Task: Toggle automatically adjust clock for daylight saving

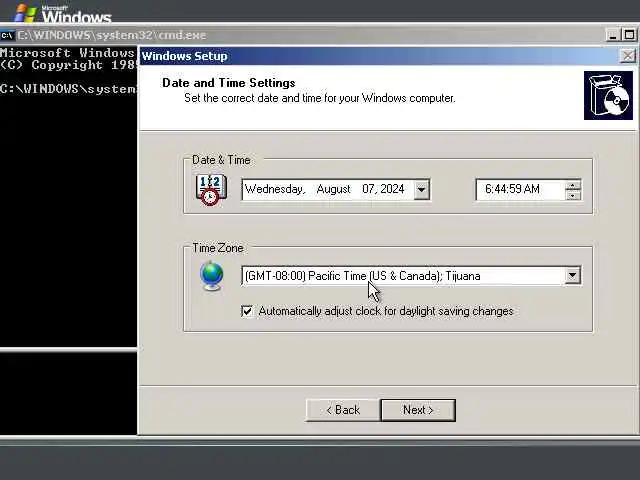Action: pyautogui.click(x=247, y=311)
